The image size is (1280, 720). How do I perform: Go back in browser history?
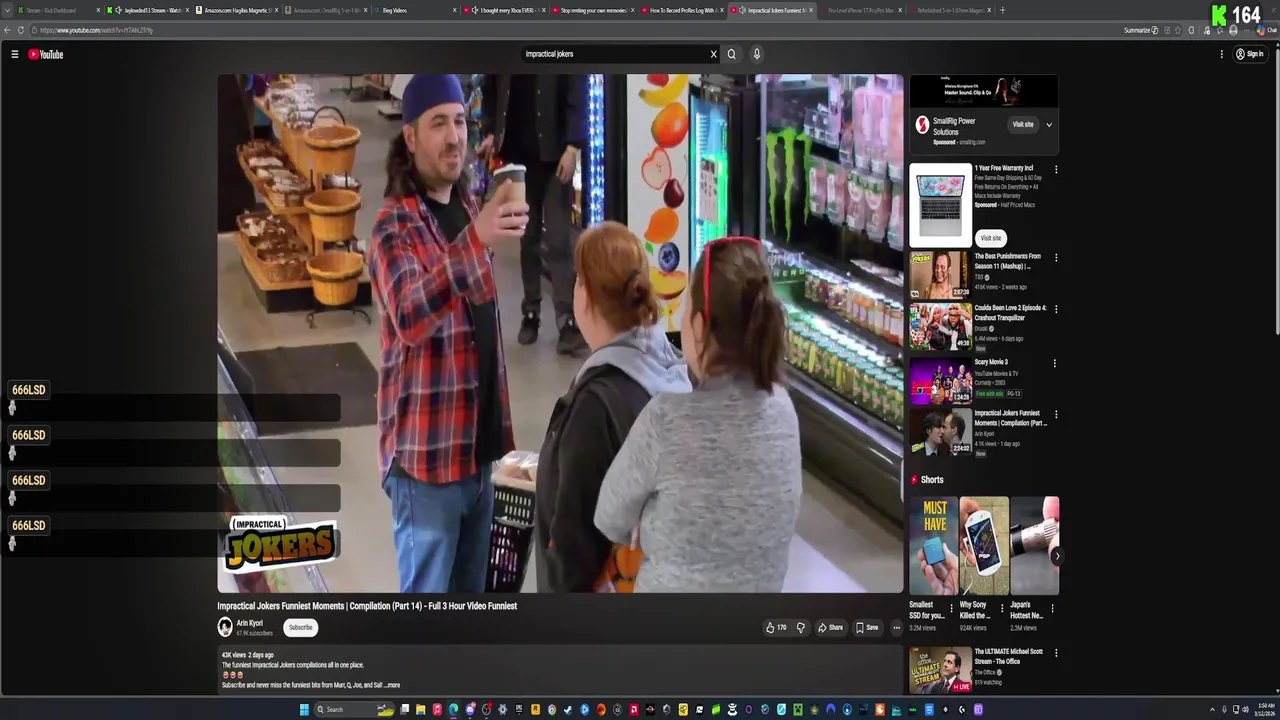[x=7, y=30]
